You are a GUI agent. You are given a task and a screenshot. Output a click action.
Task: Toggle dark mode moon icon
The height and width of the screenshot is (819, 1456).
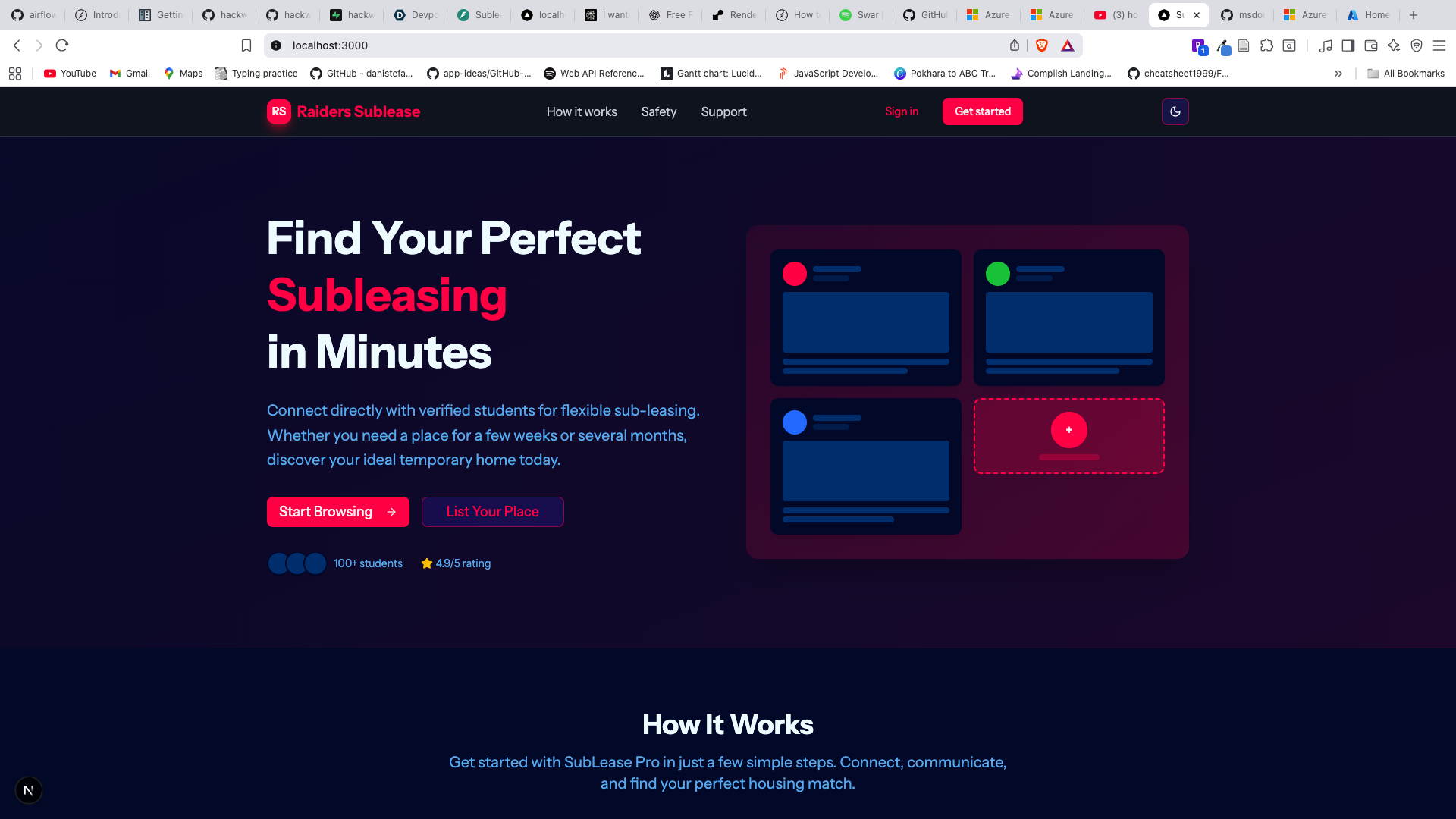[x=1175, y=111]
